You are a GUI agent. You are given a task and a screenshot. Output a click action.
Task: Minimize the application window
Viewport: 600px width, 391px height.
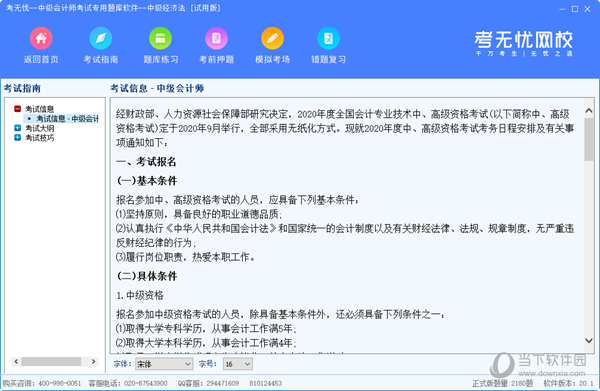562,9
